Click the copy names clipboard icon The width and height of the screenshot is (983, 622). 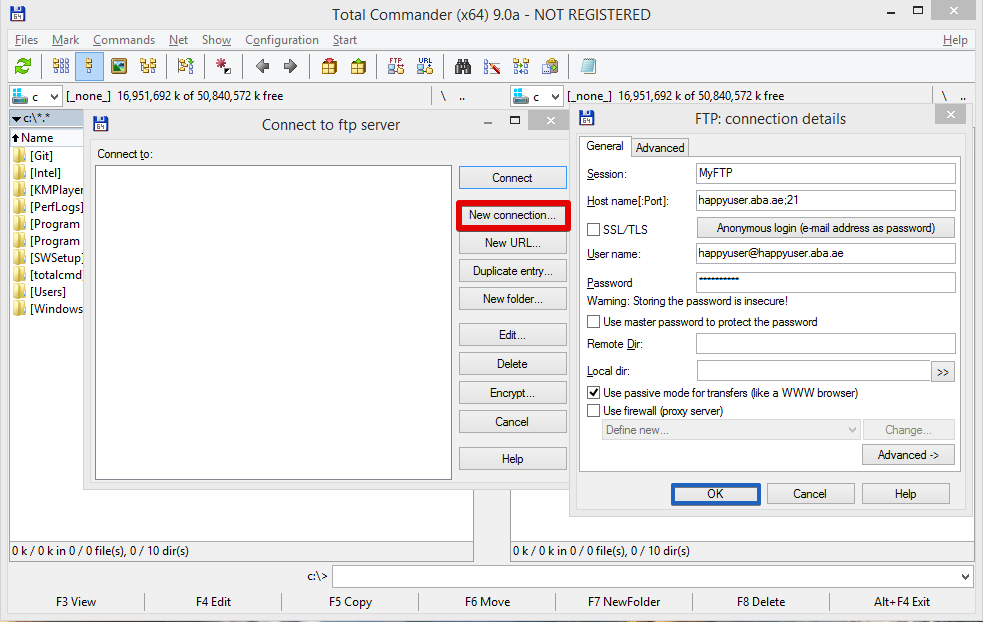(550, 66)
